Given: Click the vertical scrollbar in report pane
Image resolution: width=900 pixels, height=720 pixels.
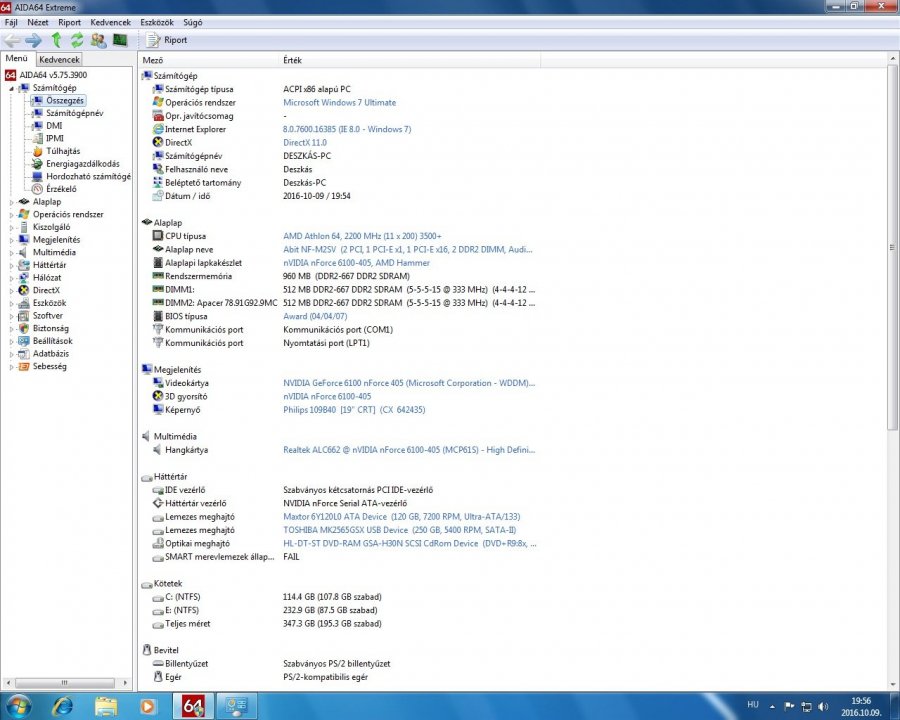Looking at the screenshot, I should point(893,247).
